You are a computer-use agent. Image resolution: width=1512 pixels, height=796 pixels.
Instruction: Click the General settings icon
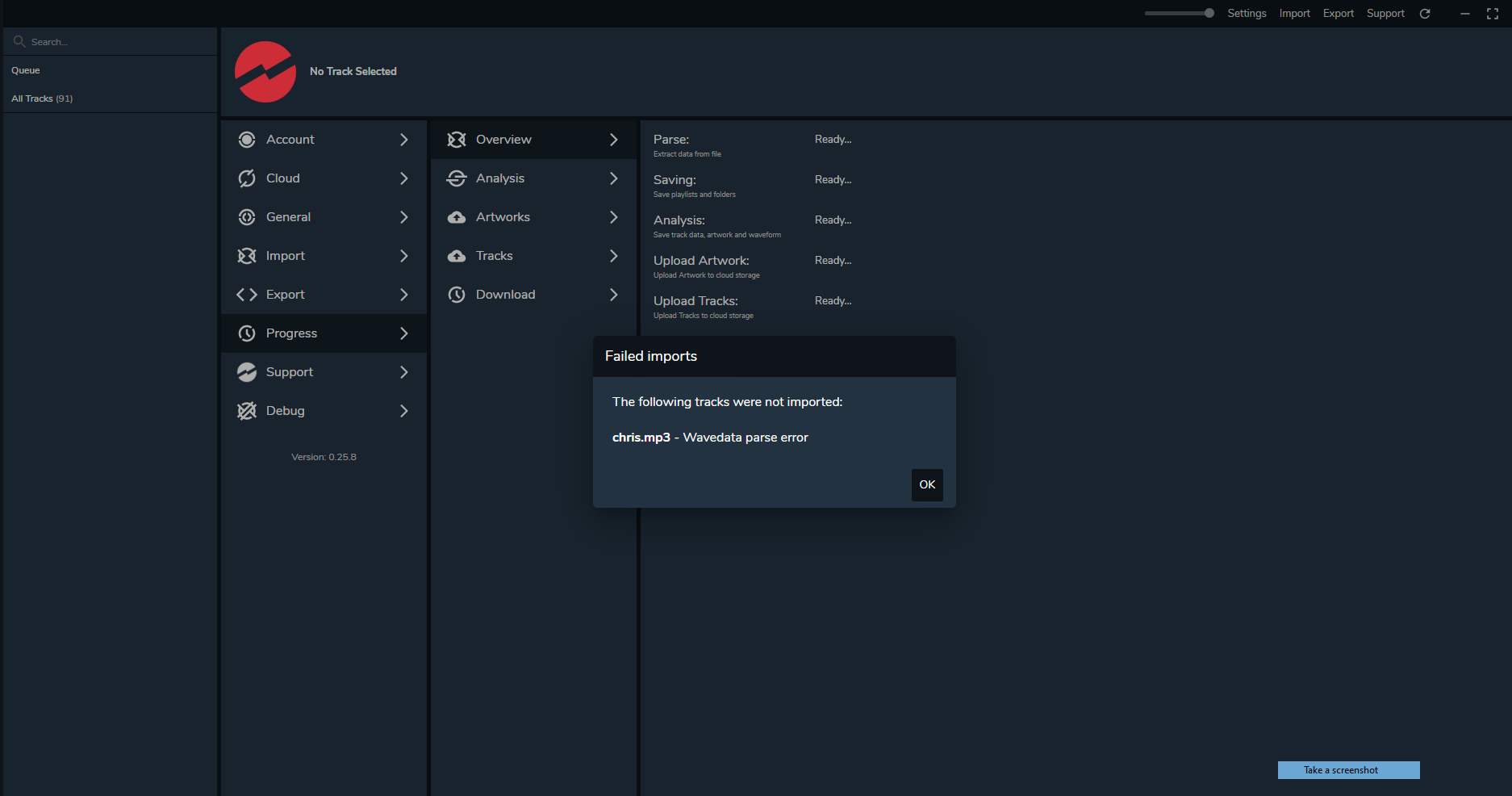click(x=247, y=217)
